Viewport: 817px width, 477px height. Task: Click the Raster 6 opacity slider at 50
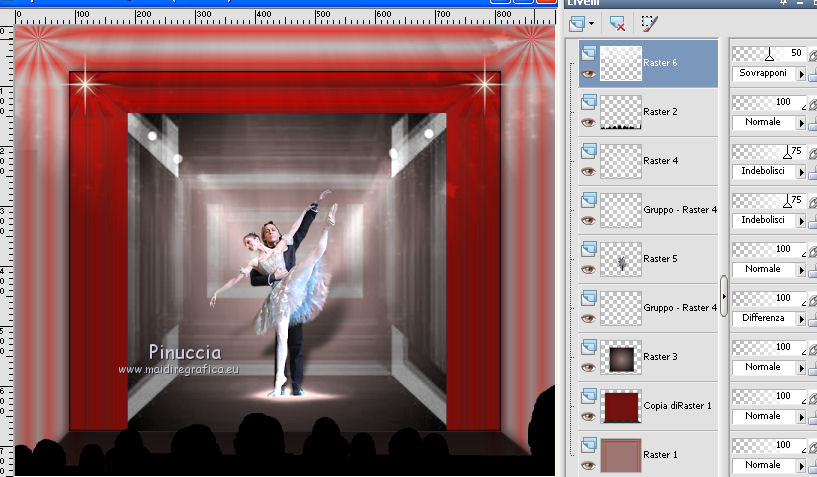[769, 53]
